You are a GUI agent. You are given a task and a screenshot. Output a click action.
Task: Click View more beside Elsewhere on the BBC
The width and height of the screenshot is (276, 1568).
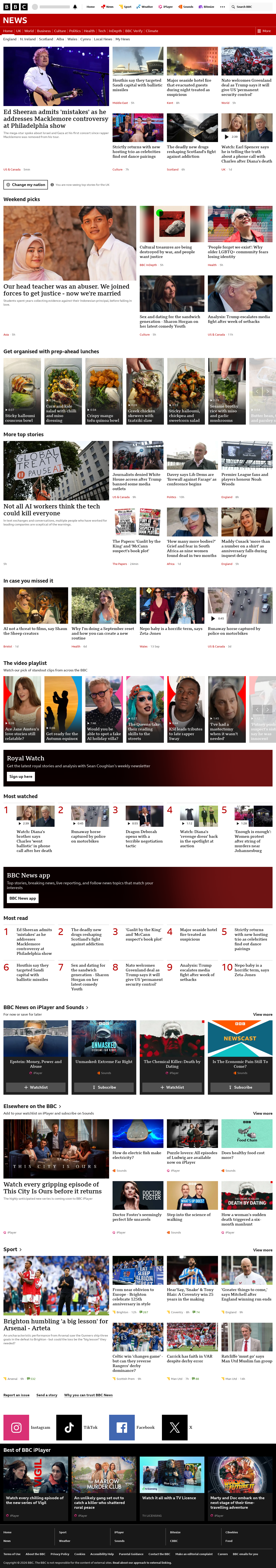263,1113
